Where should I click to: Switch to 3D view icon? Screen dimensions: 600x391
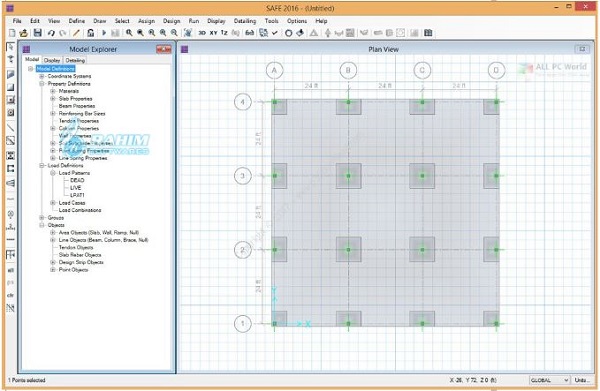point(202,33)
